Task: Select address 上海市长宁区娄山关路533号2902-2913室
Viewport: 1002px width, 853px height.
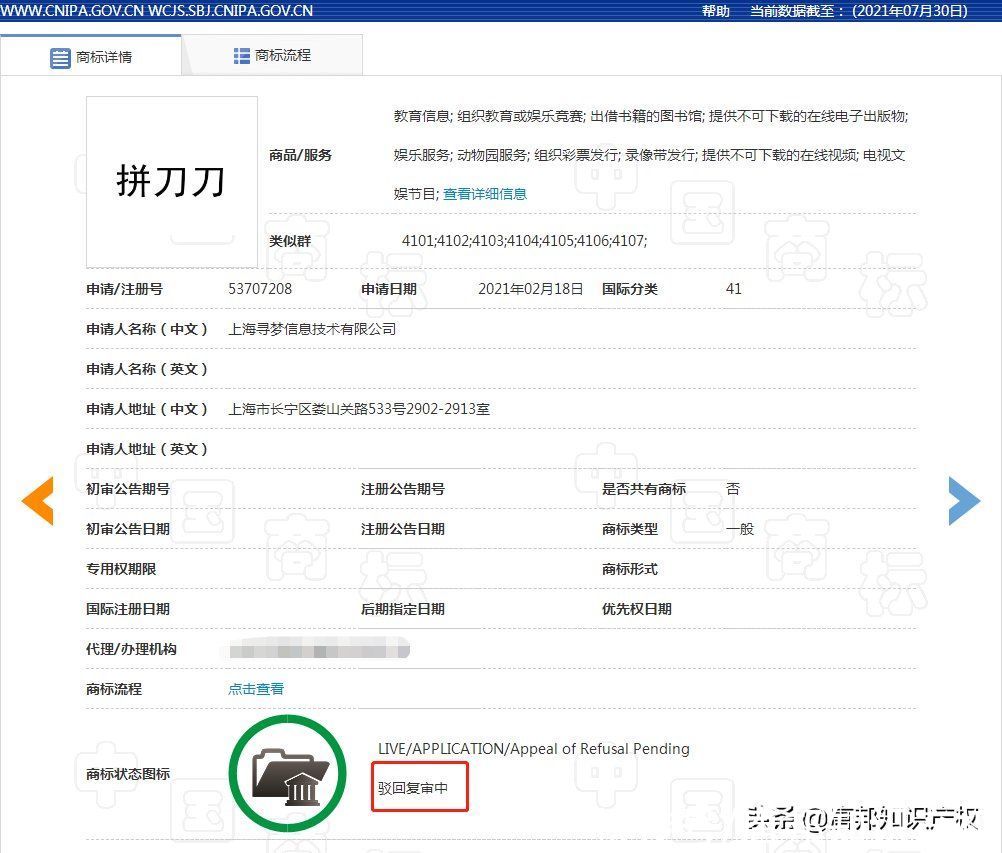Action: (359, 409)
